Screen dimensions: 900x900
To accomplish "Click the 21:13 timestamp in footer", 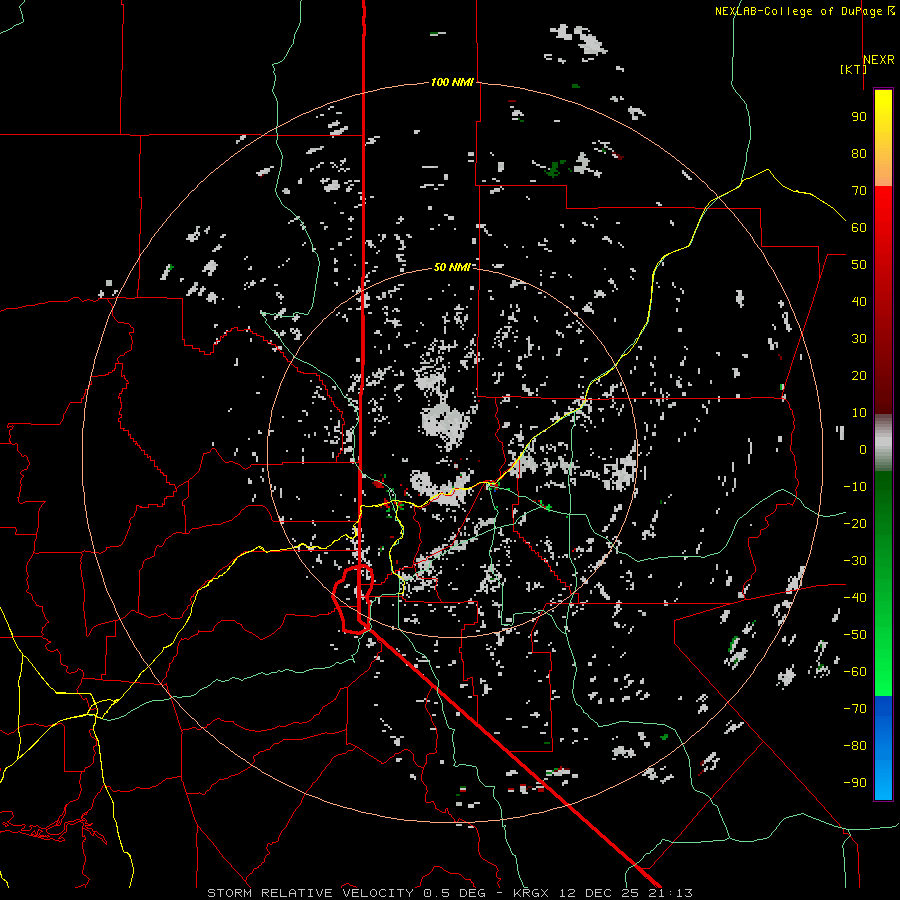I will tap(668, 893).
